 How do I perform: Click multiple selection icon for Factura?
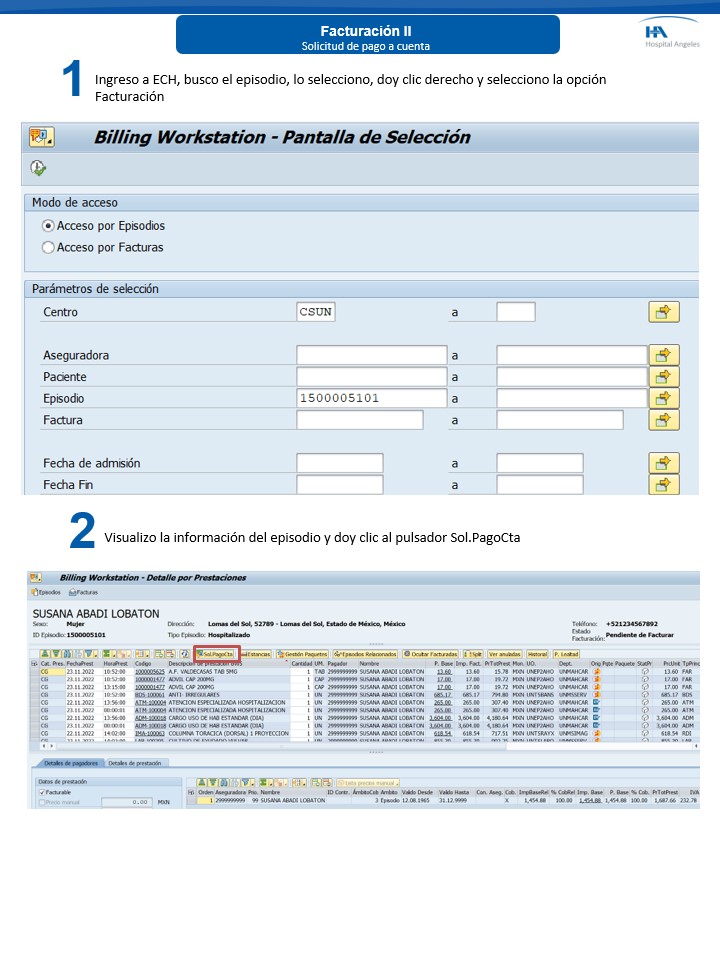coord(663,420)
